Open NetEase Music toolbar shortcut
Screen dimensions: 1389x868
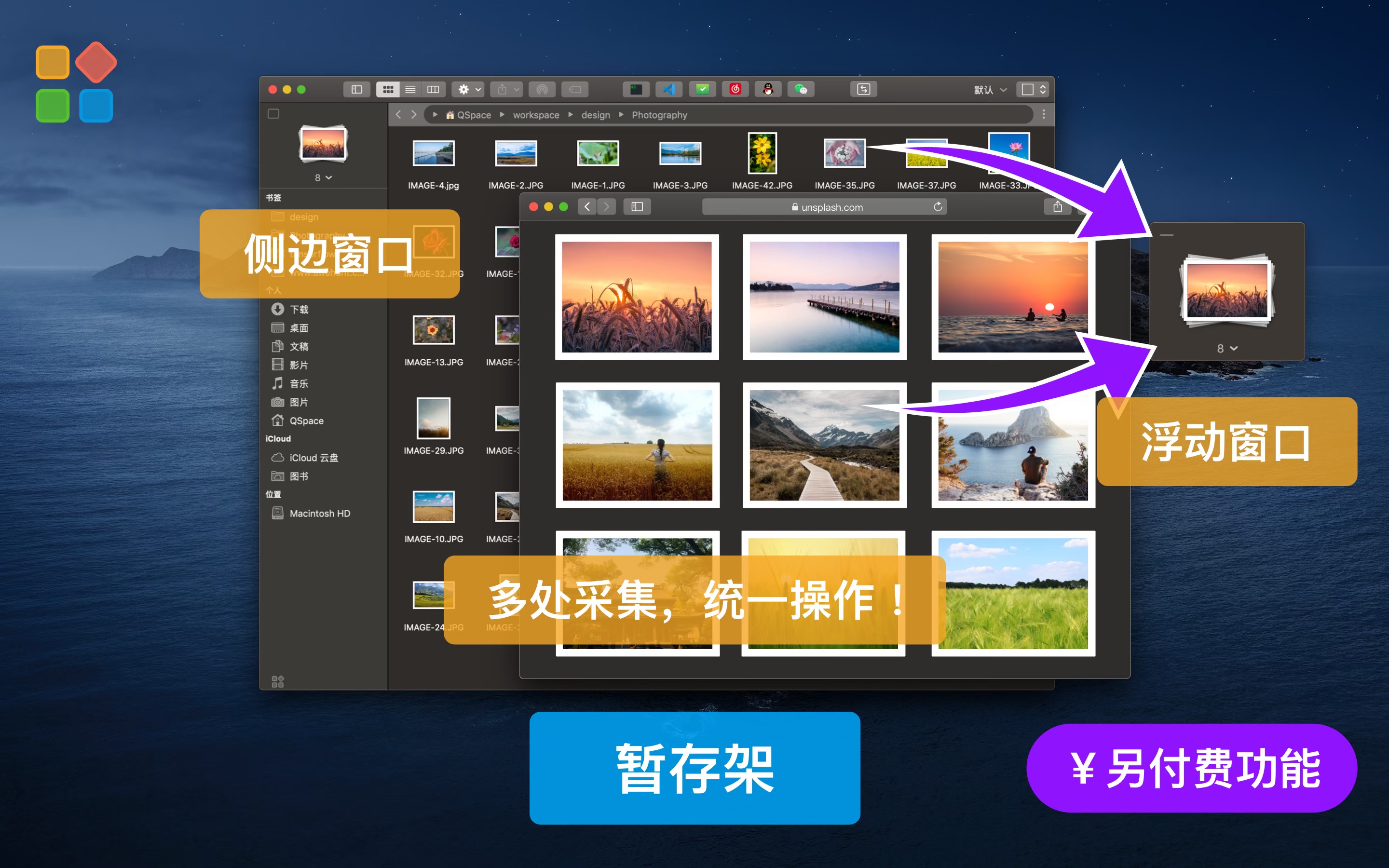[735, 90]
